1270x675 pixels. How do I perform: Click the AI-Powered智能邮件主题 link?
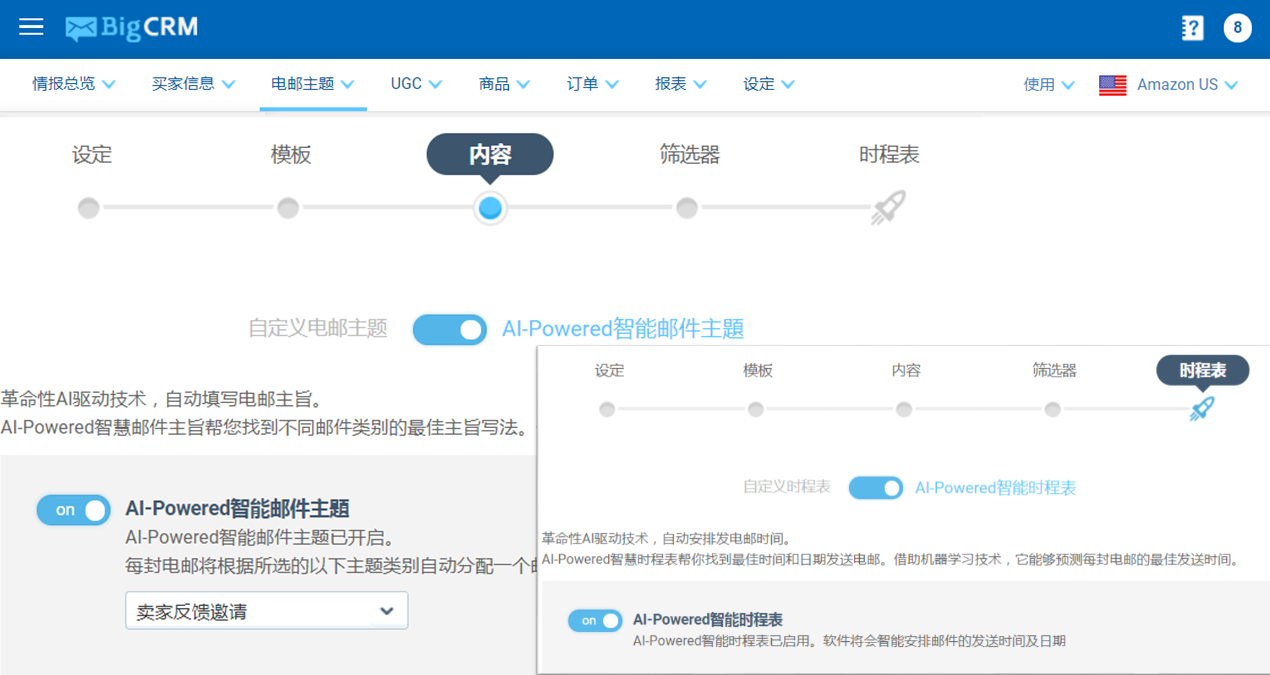623,328
